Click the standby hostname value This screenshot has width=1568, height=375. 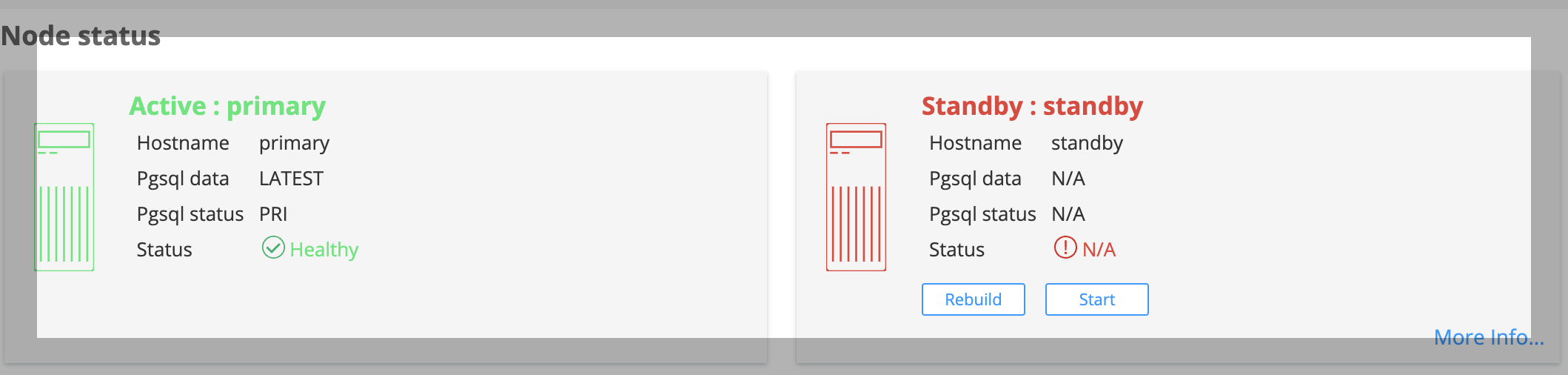tap(1087, 143)
